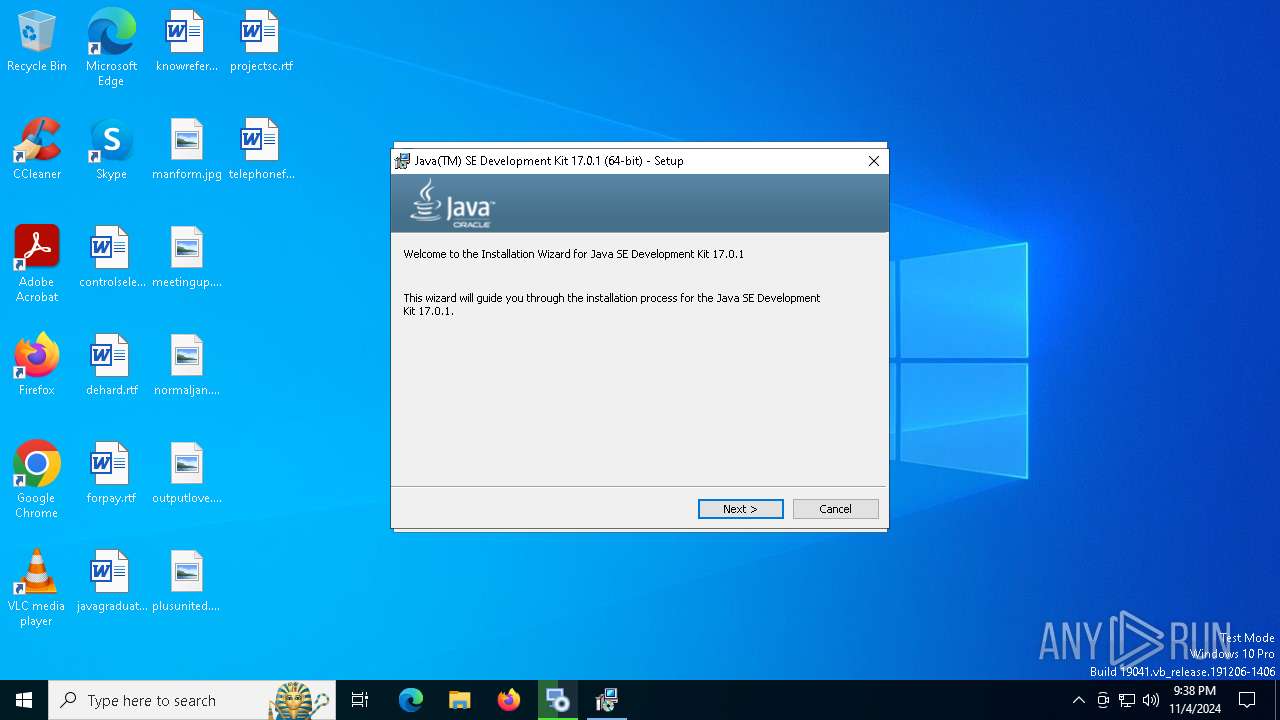Click the Java installer title bar icon
This screenshot has width=1280, height=720.
click(402, 161)
